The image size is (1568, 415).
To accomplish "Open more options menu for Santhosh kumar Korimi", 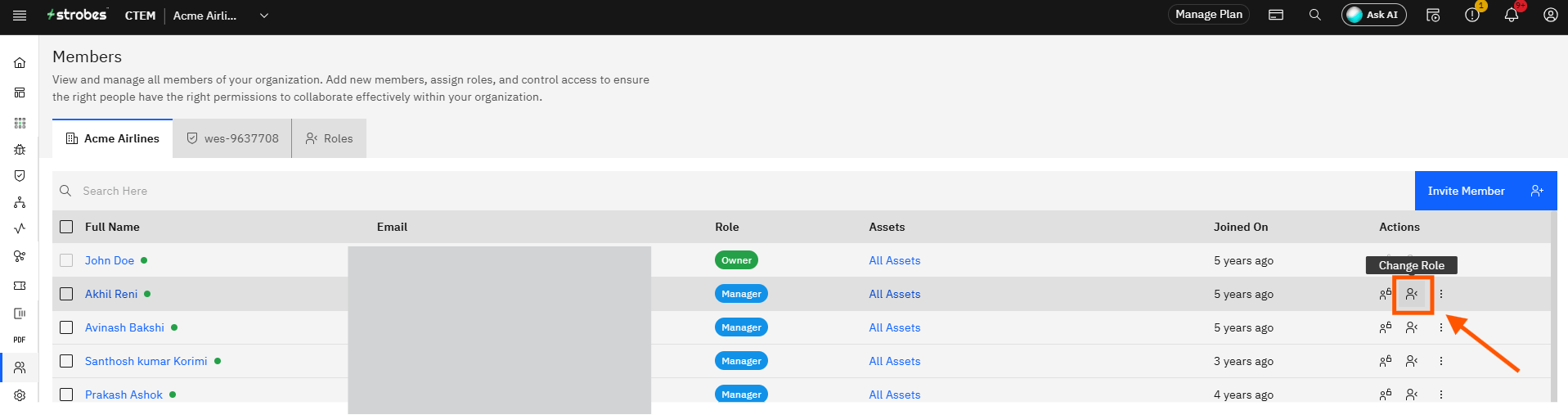I will coord(1441,361).
